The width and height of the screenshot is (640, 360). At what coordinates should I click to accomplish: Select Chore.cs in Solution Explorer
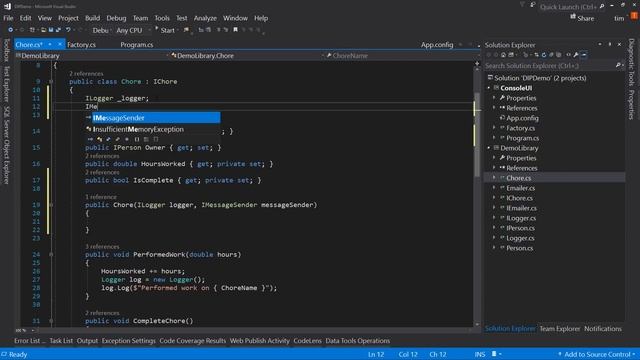click(518, 178)
